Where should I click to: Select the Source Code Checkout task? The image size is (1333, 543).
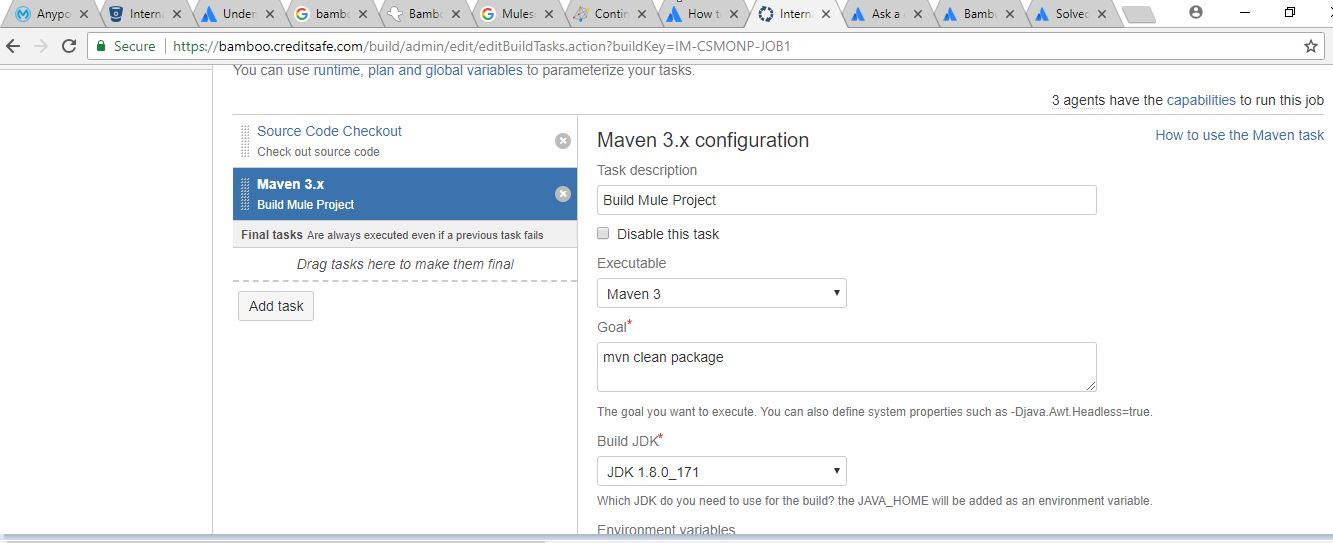pos(405,141)
